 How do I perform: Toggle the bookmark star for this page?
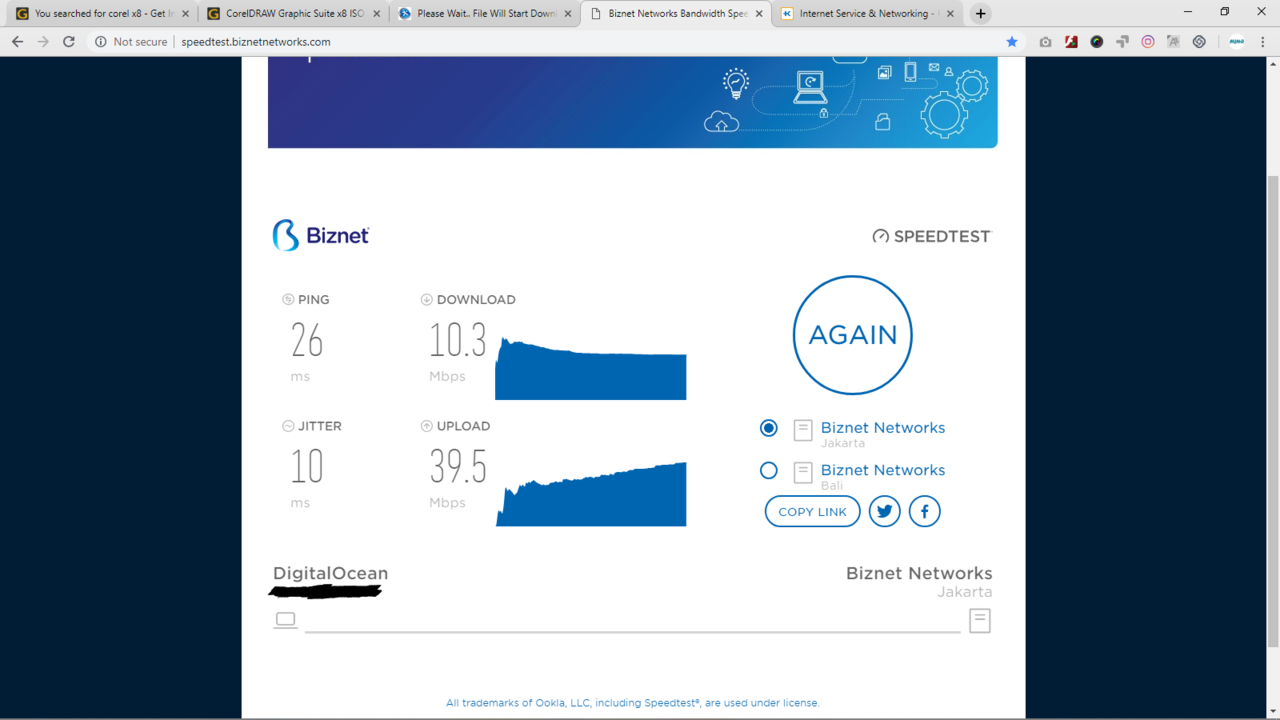point(1012,42)
